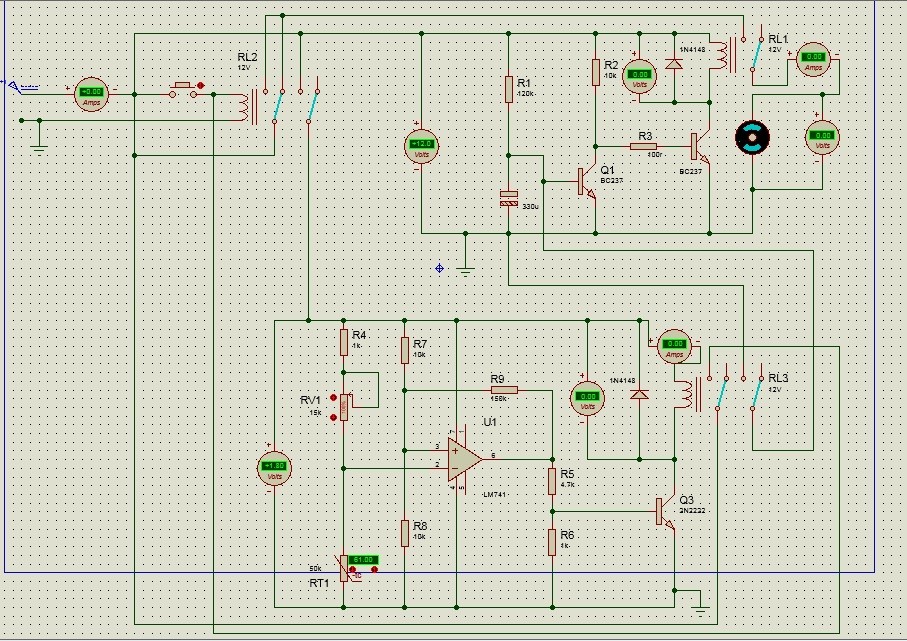This screenshot has width=907, height=641.
Task: Click the voltmeter beside the motor
Action: click(823, 137)
